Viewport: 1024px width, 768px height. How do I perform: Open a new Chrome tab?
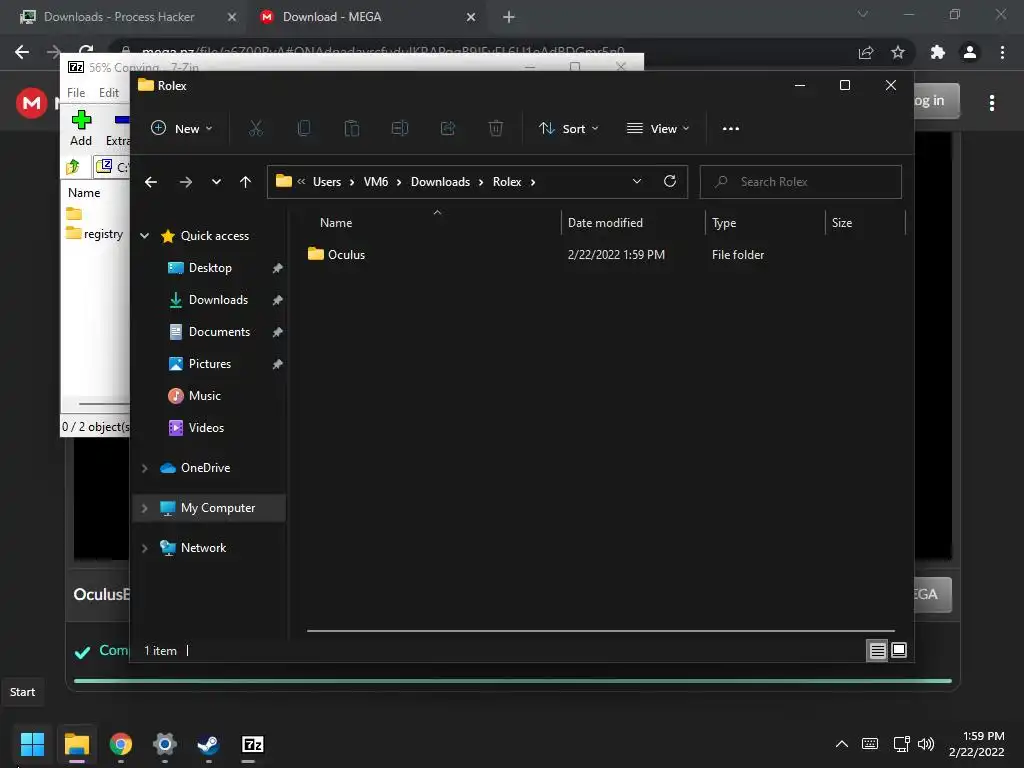point(509,17)
